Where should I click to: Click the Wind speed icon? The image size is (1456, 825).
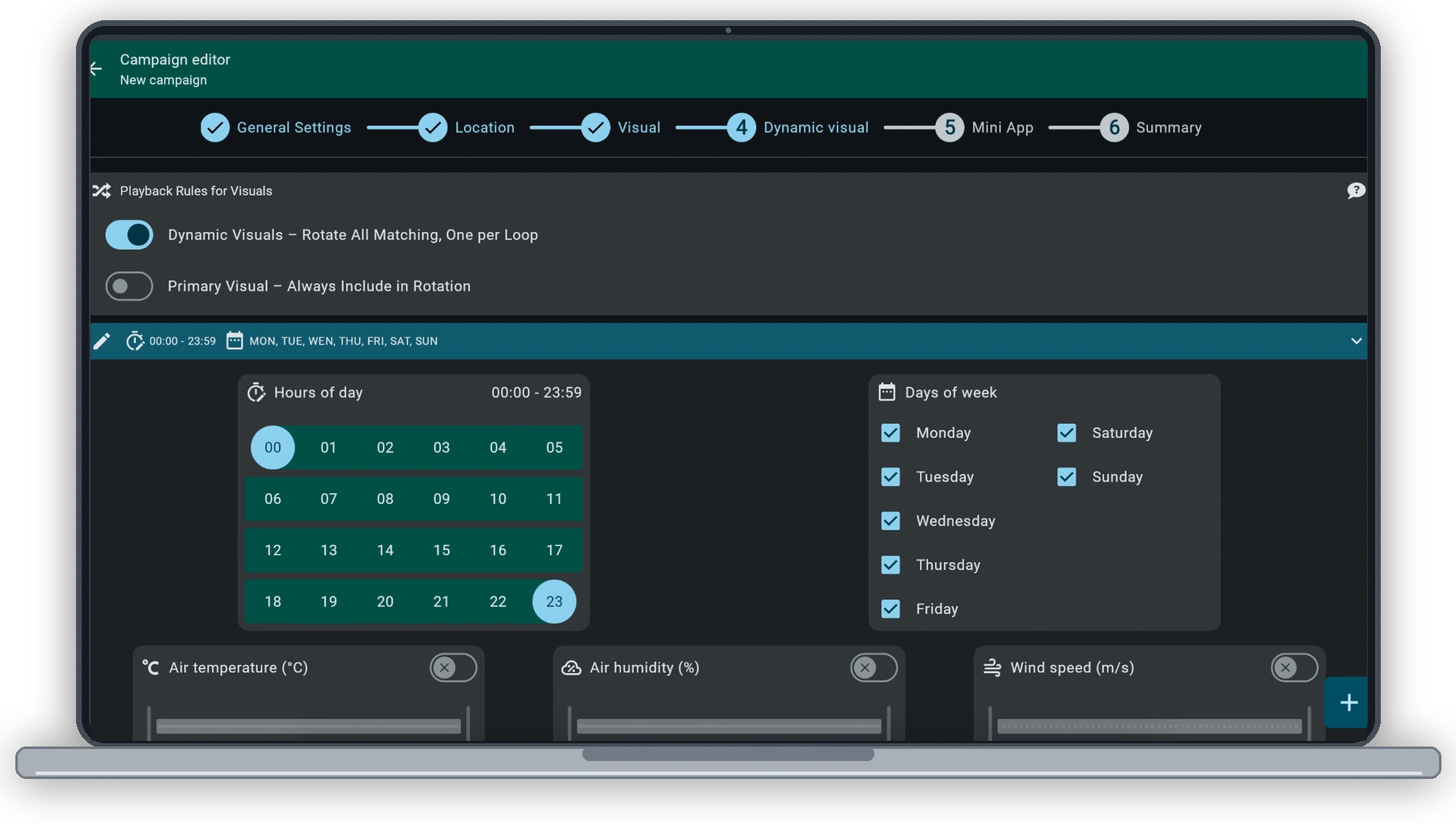[x=992, y=667]
